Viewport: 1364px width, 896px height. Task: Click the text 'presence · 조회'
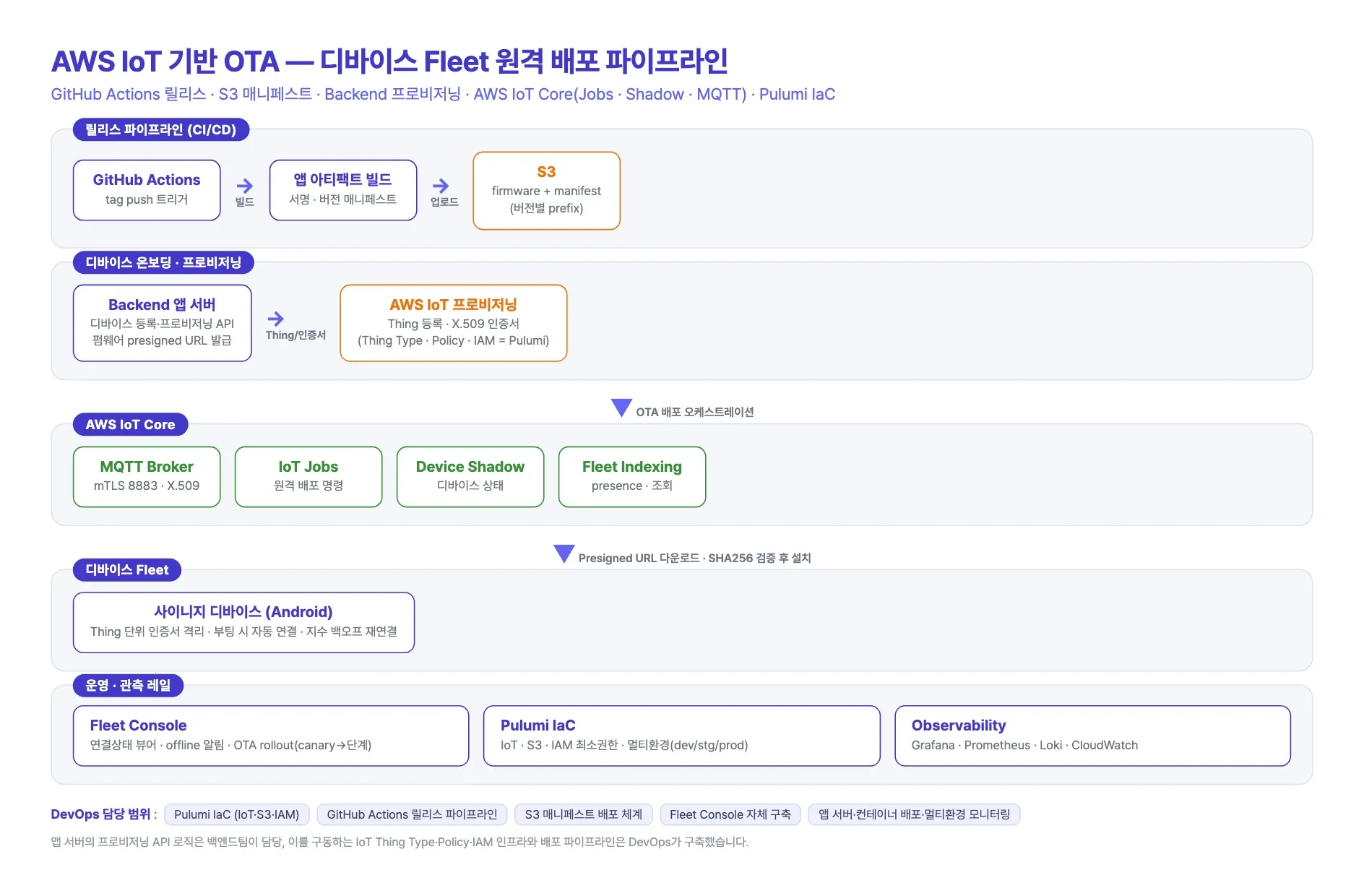[632, 486]
